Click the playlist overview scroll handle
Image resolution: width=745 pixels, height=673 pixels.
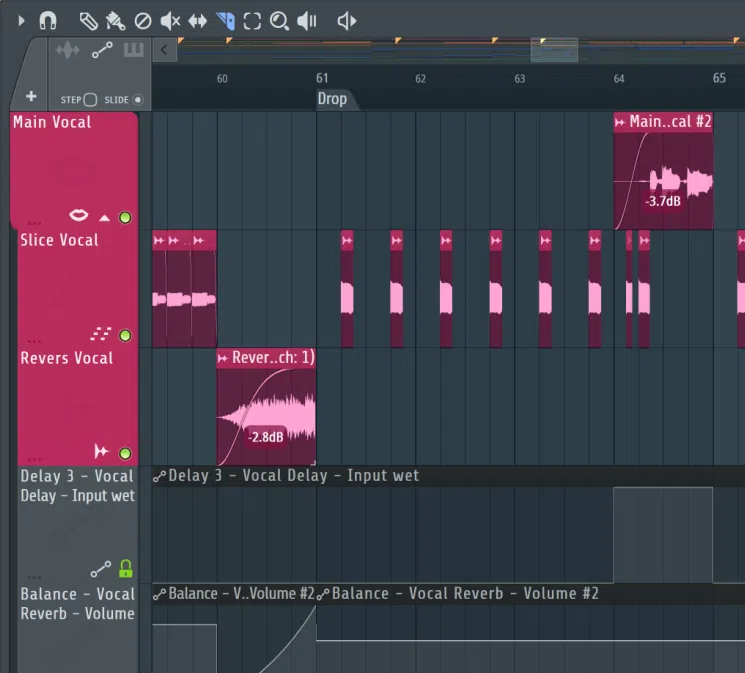(554, 50)
